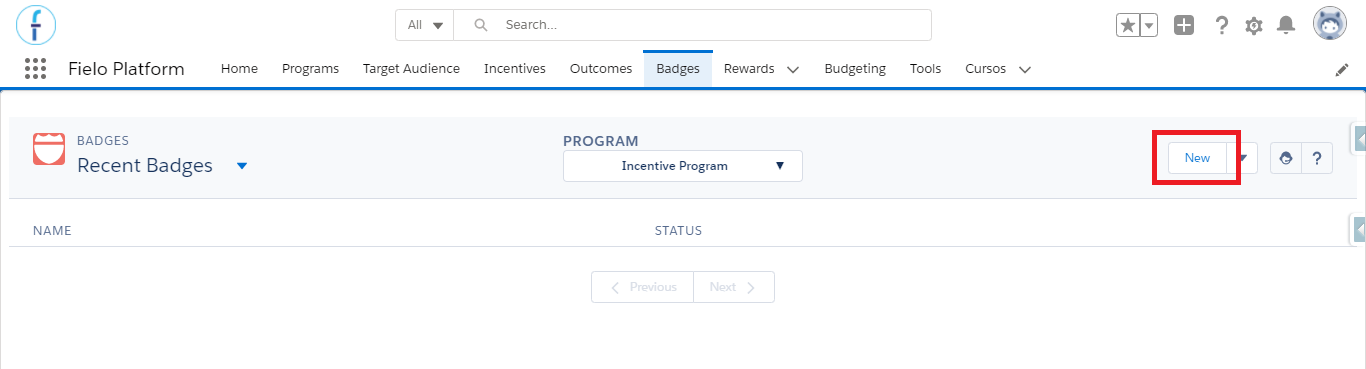1366x369 pixels.
Task: Click the Fielo logo icon
Action: coord(36,24)
